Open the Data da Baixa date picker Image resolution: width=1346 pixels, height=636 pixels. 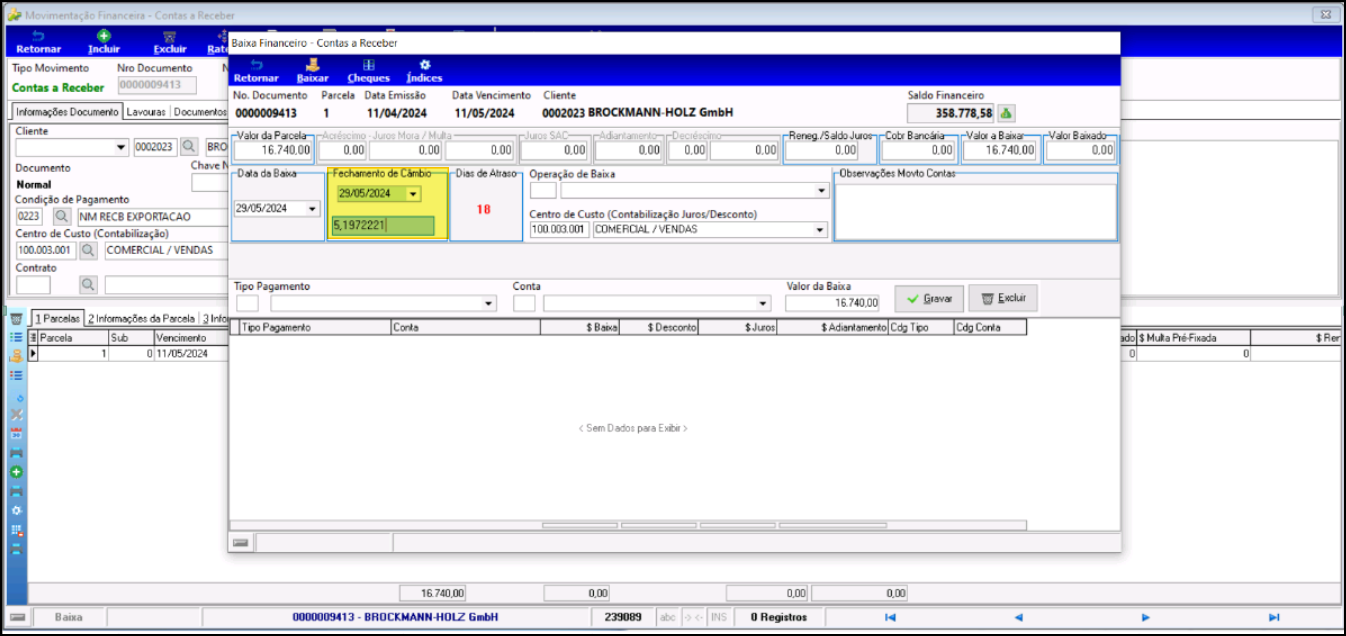click(313, 209)
